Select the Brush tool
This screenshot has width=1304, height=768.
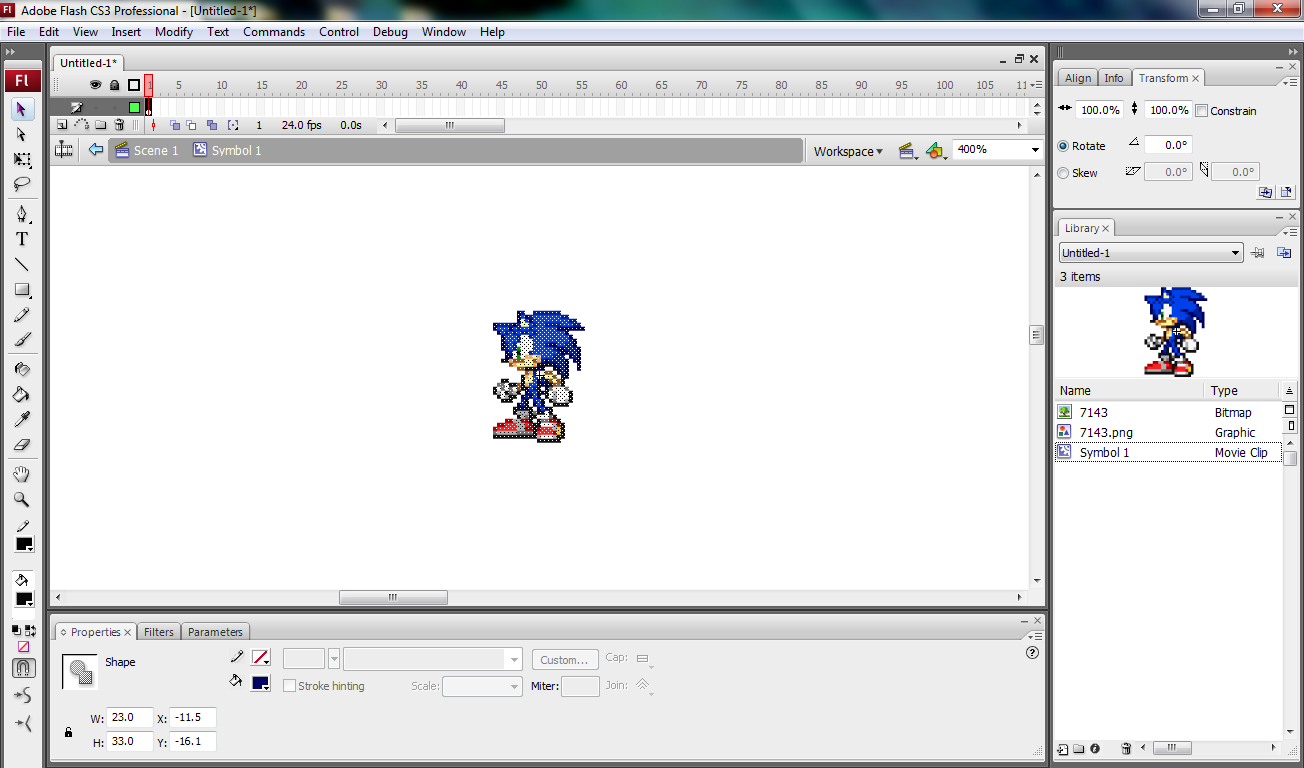22,340
